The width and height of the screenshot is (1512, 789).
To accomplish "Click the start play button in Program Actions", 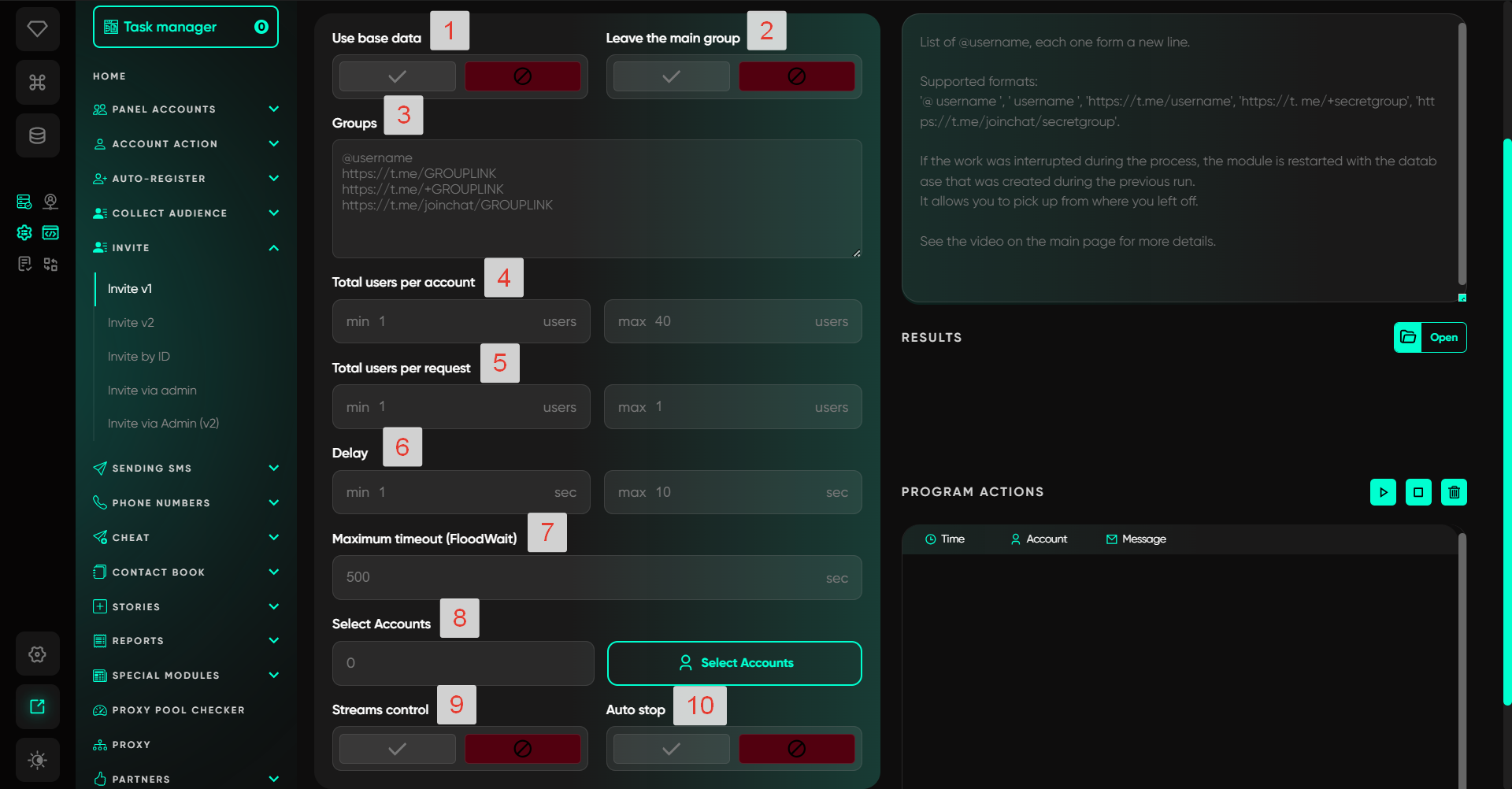I will pyautogui.click(x=1383, y=492).
